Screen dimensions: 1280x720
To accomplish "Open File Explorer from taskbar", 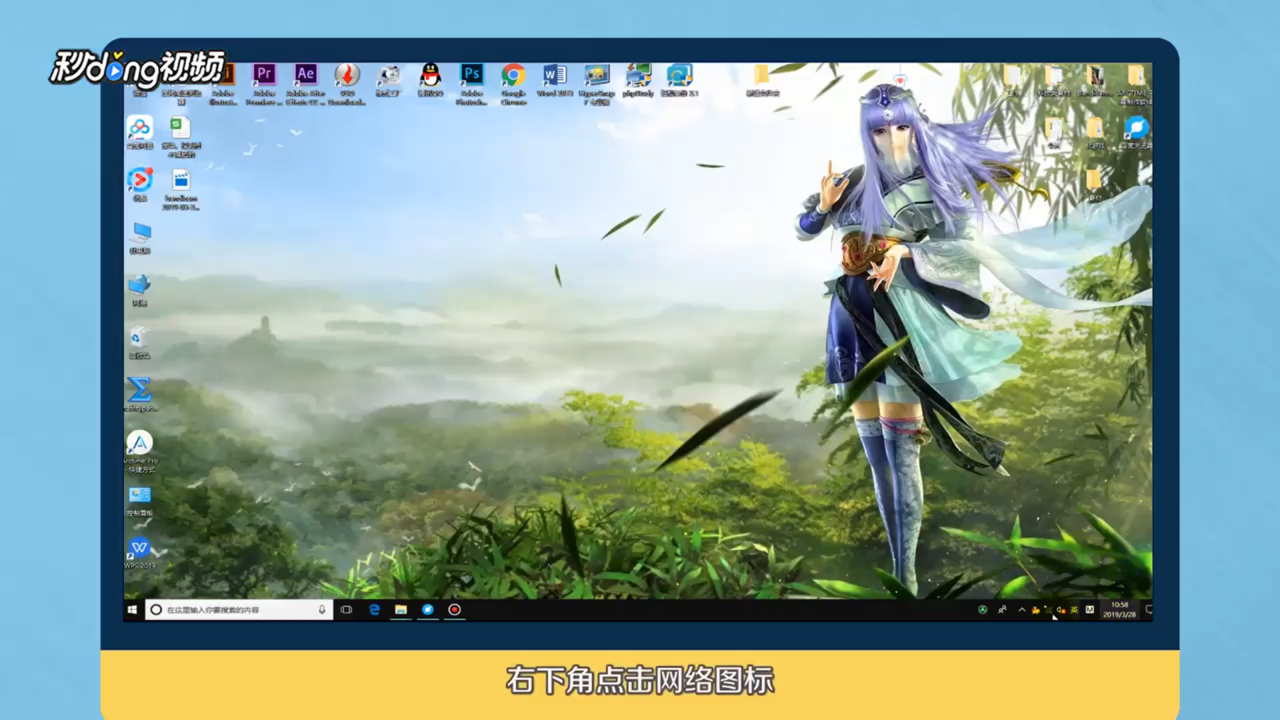I will click(401, 609).
